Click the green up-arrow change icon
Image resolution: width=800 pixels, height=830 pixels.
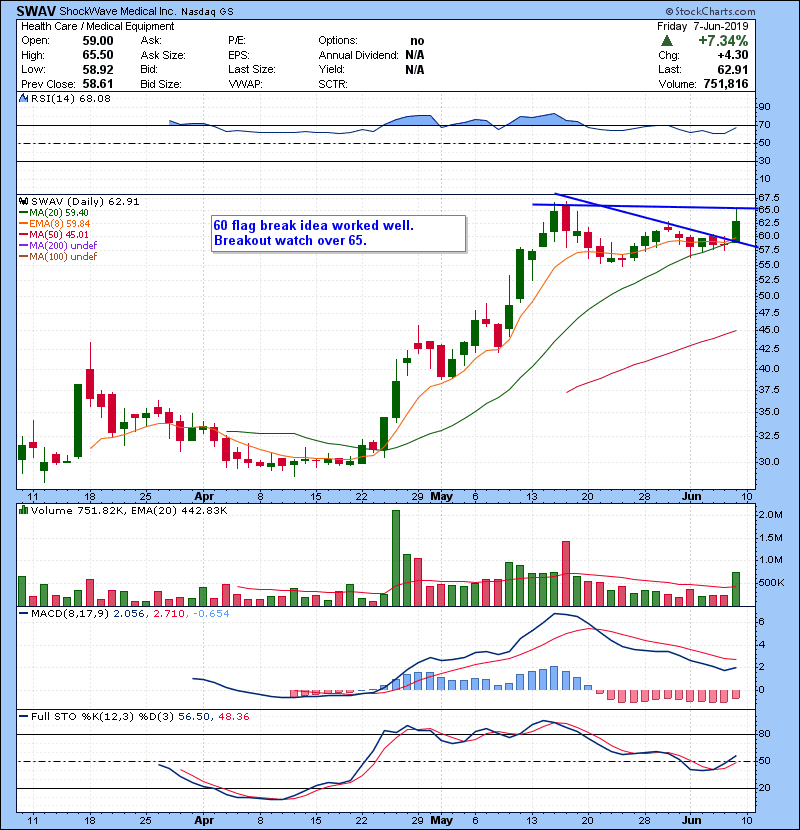click(667, 41)
